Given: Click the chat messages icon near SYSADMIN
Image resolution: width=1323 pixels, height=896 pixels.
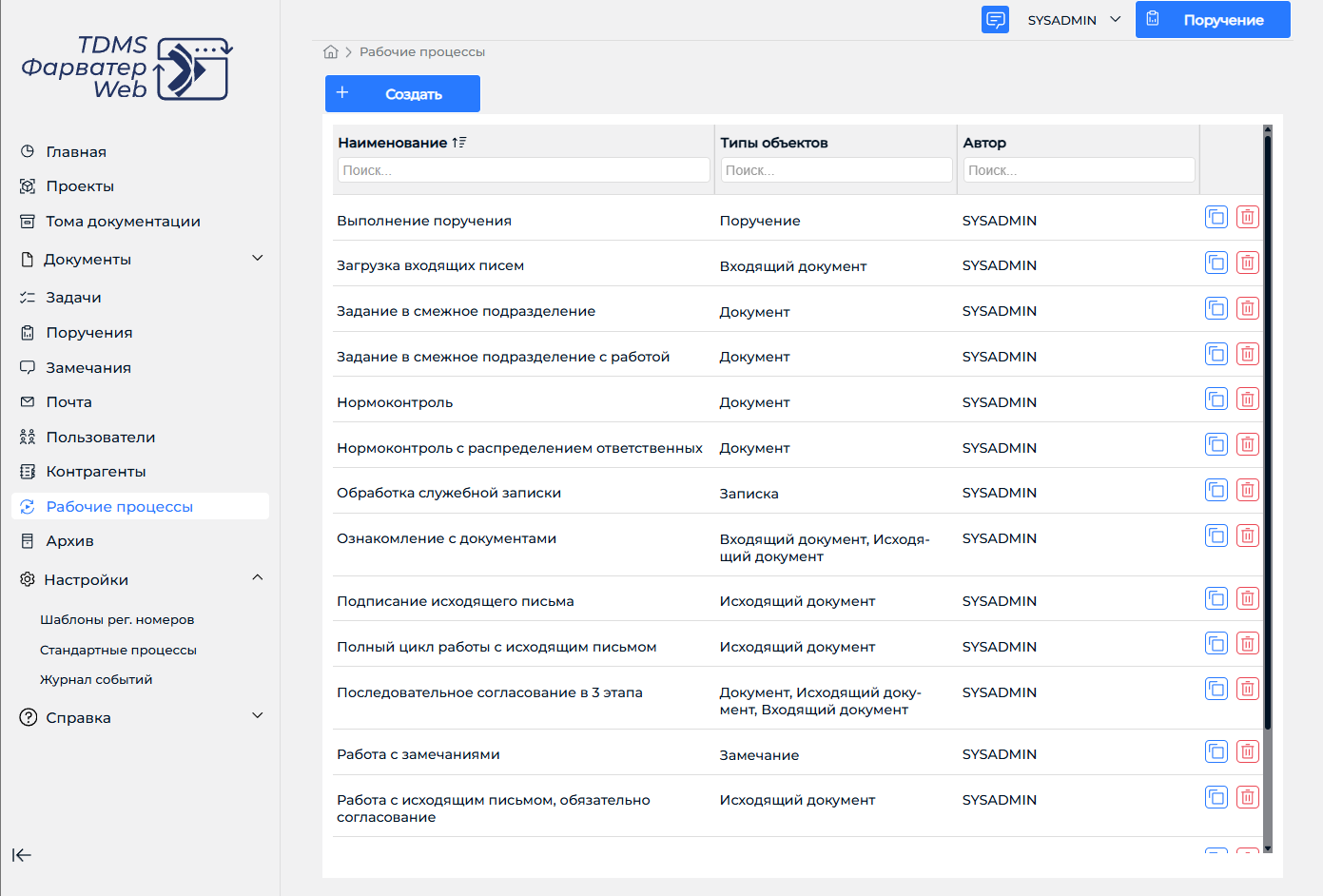Looking at the screenshot, I should [995, 19].
